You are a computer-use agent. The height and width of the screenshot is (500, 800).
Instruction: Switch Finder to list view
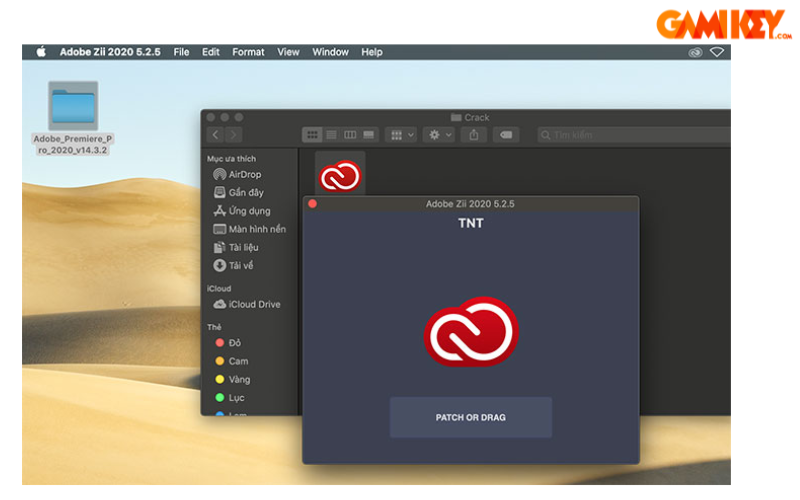331,135
